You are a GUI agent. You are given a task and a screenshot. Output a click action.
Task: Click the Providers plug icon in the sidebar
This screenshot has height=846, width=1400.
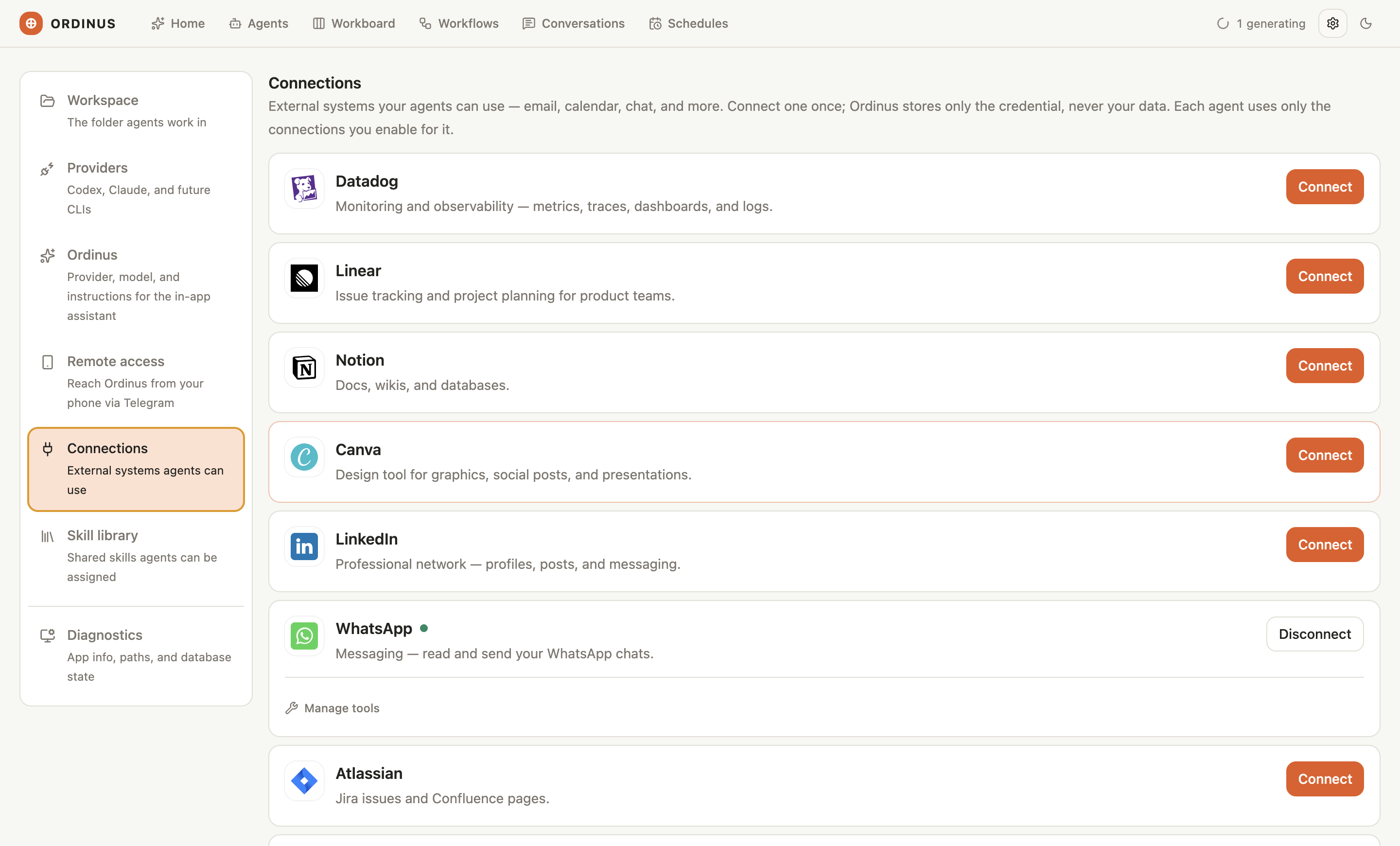click(48, 169)
